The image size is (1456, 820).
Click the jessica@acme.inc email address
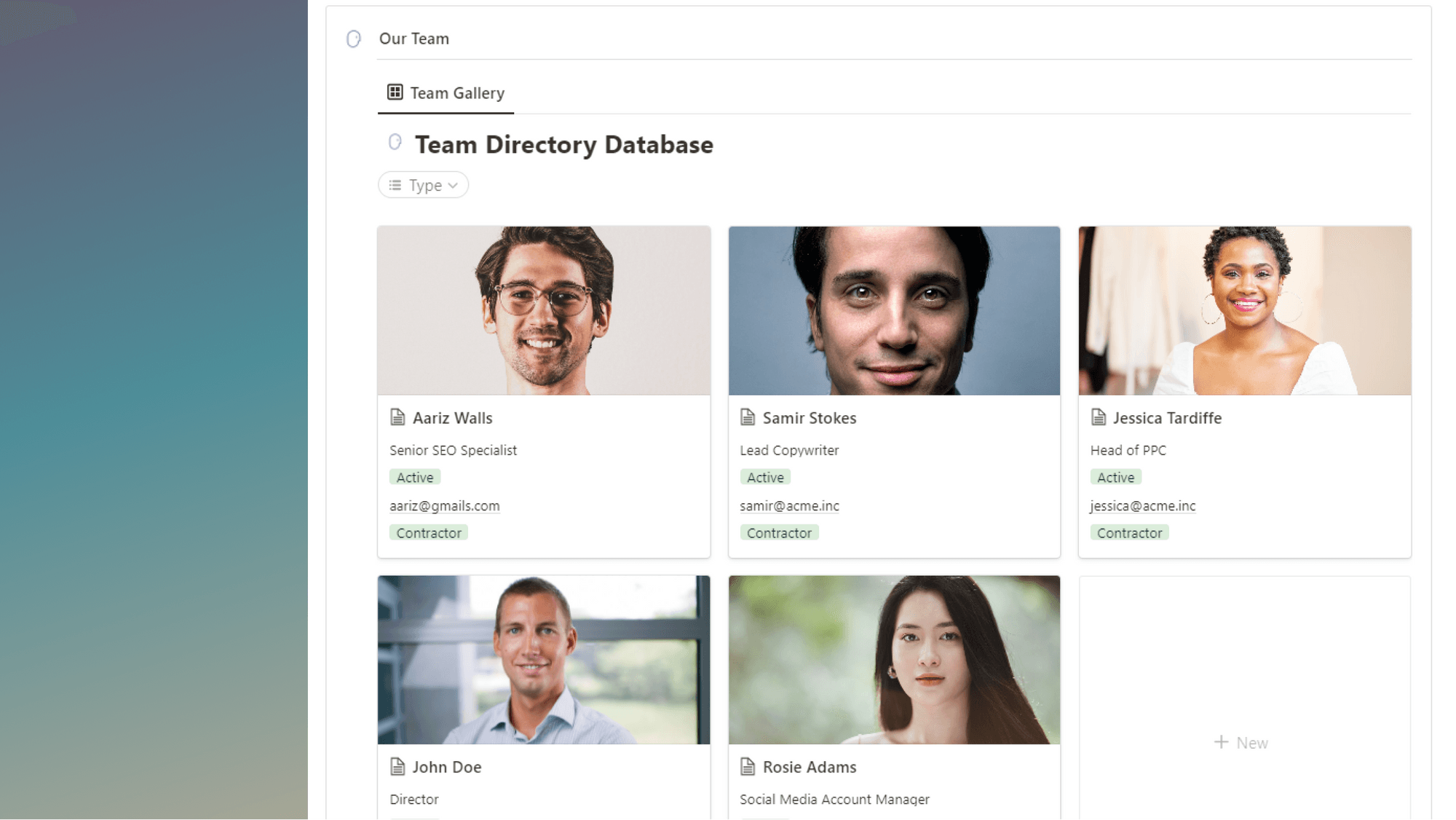tap(1142, 505)
